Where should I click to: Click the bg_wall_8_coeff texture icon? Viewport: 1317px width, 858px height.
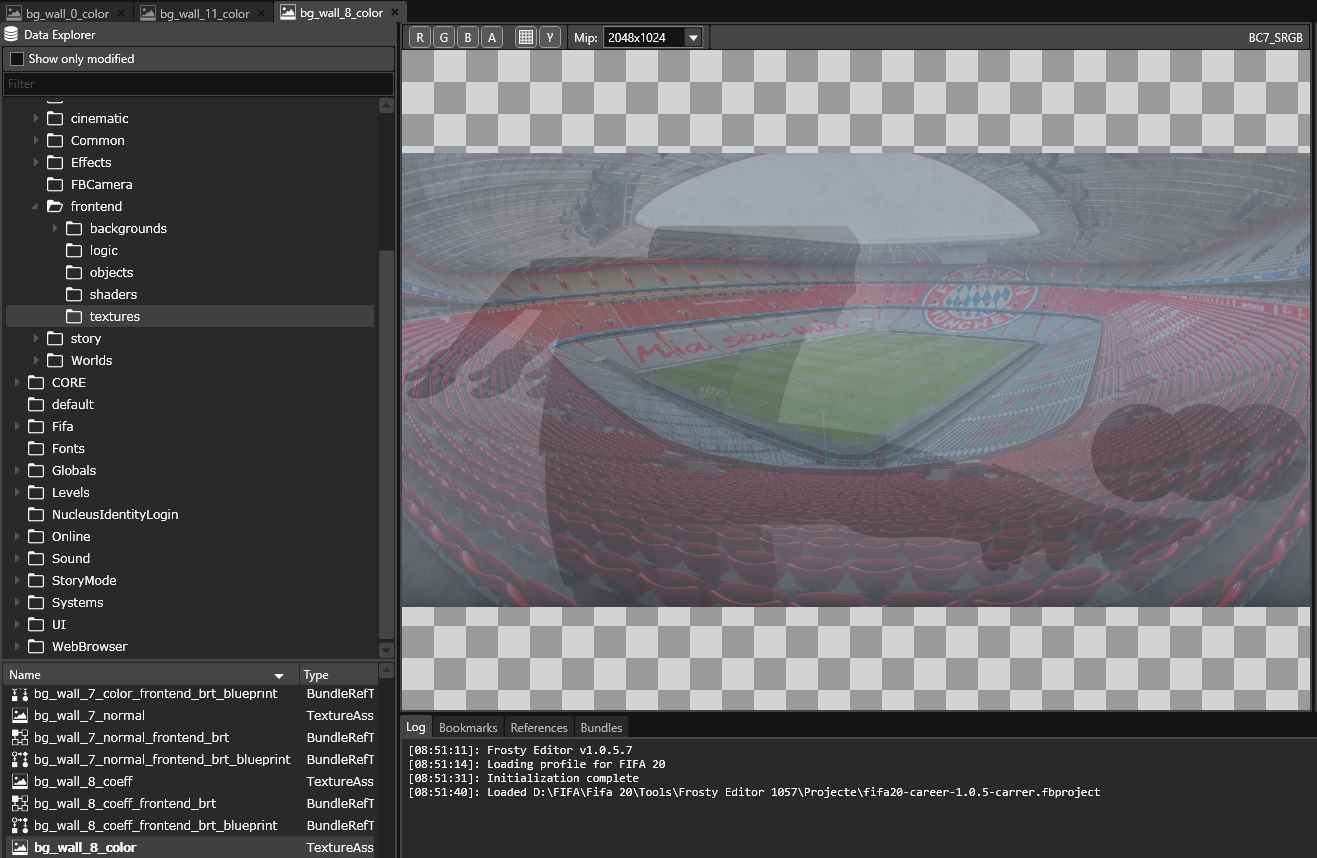(x=19, y=781)
